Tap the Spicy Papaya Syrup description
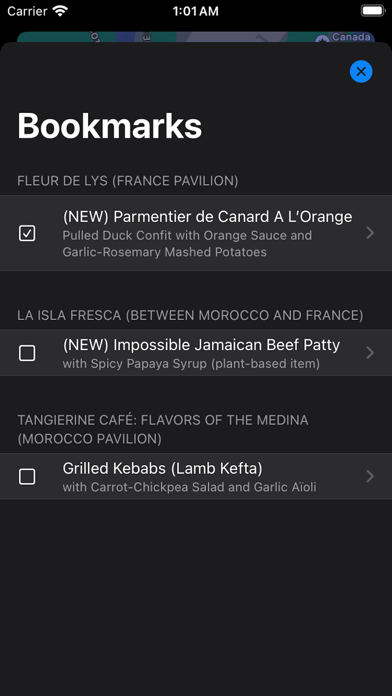 pyautogui.click(x=191, y=364)
